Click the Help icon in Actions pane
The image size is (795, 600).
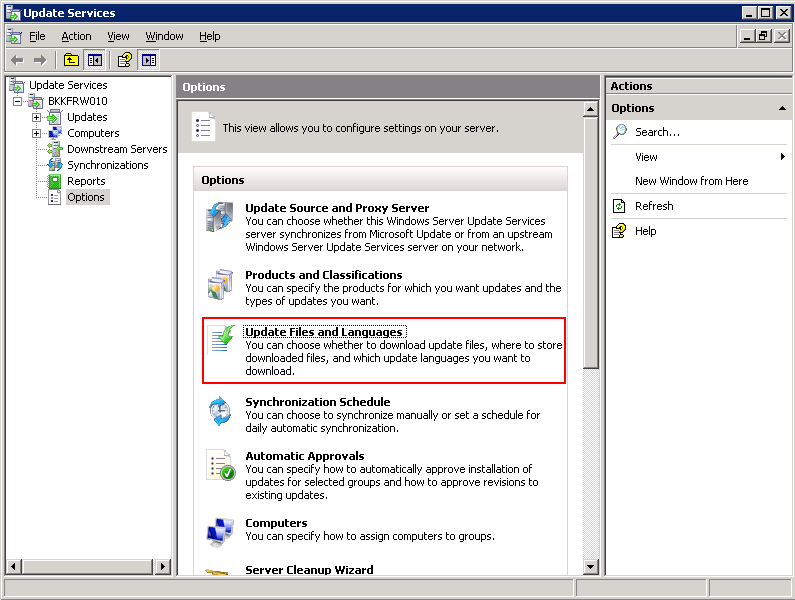point(619,231)
